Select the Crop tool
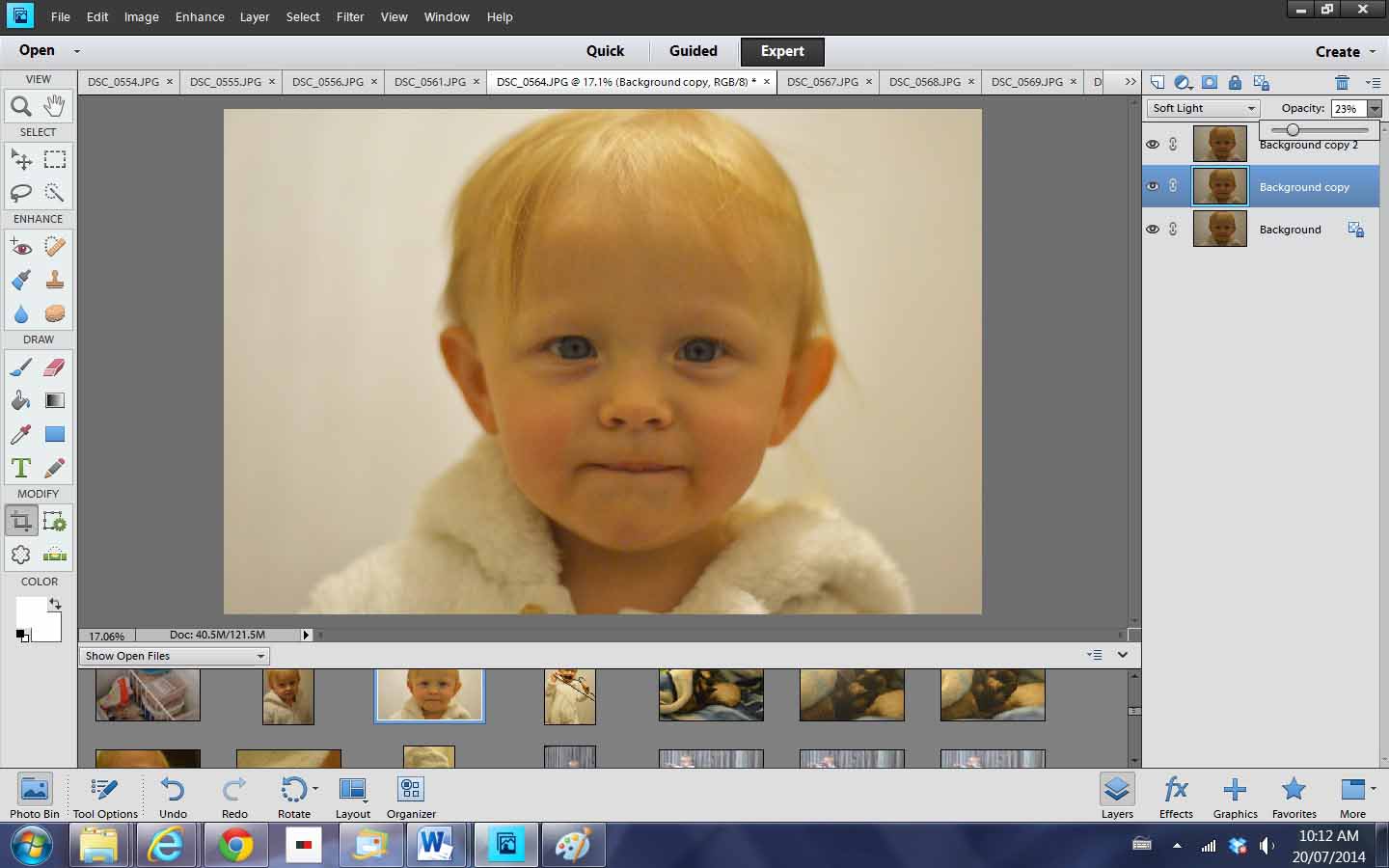 (x=20, y=519)
